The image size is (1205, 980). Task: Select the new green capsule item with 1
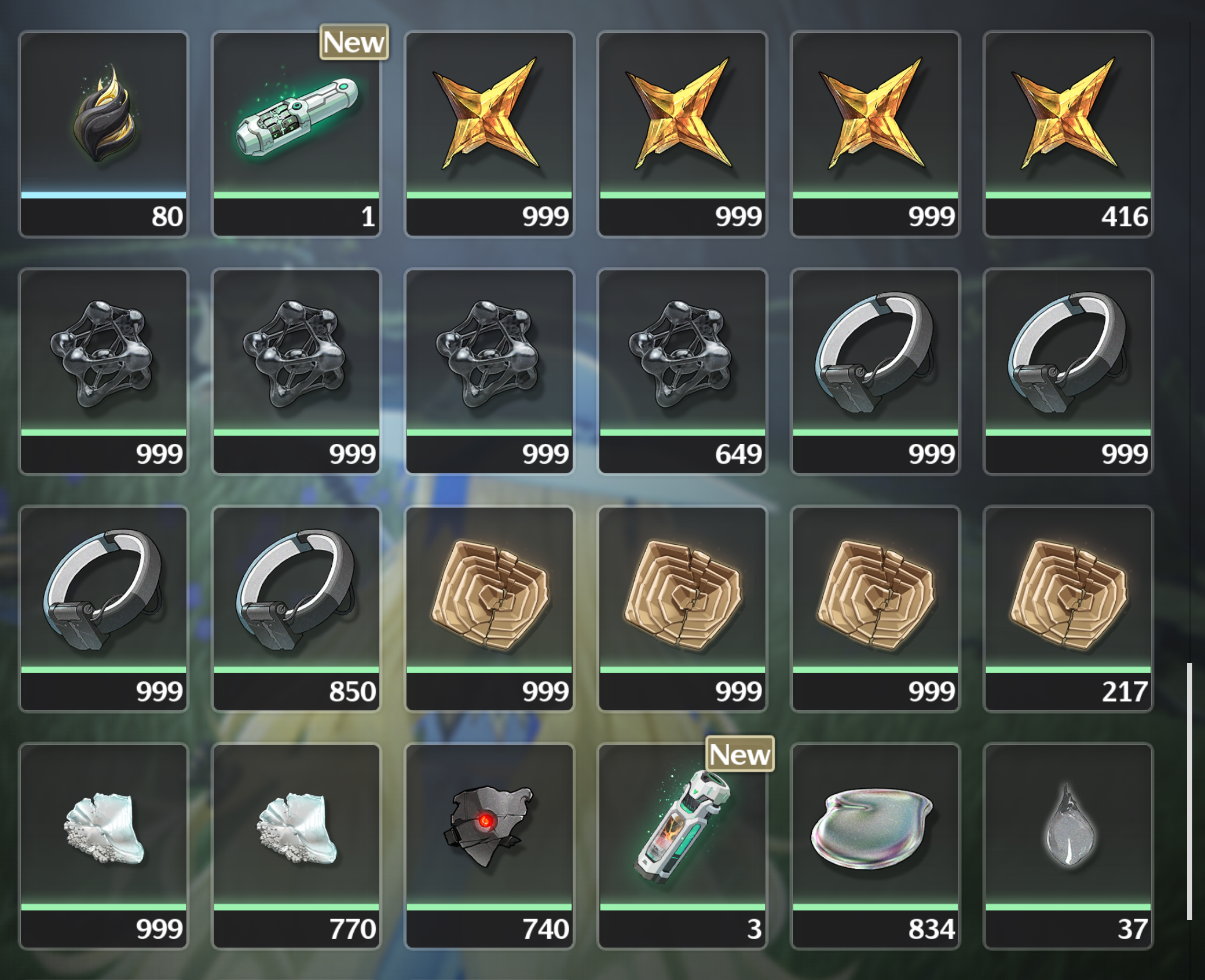click(296, 134)
